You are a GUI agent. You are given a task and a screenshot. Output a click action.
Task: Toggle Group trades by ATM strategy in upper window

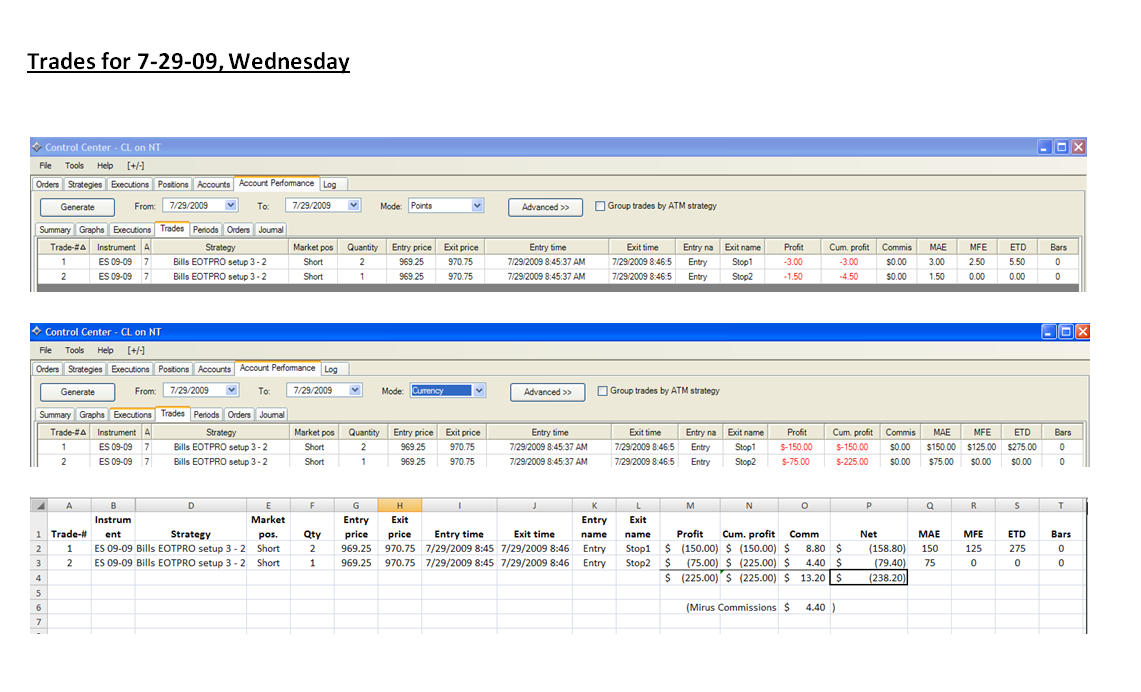[x=600, y=206]
